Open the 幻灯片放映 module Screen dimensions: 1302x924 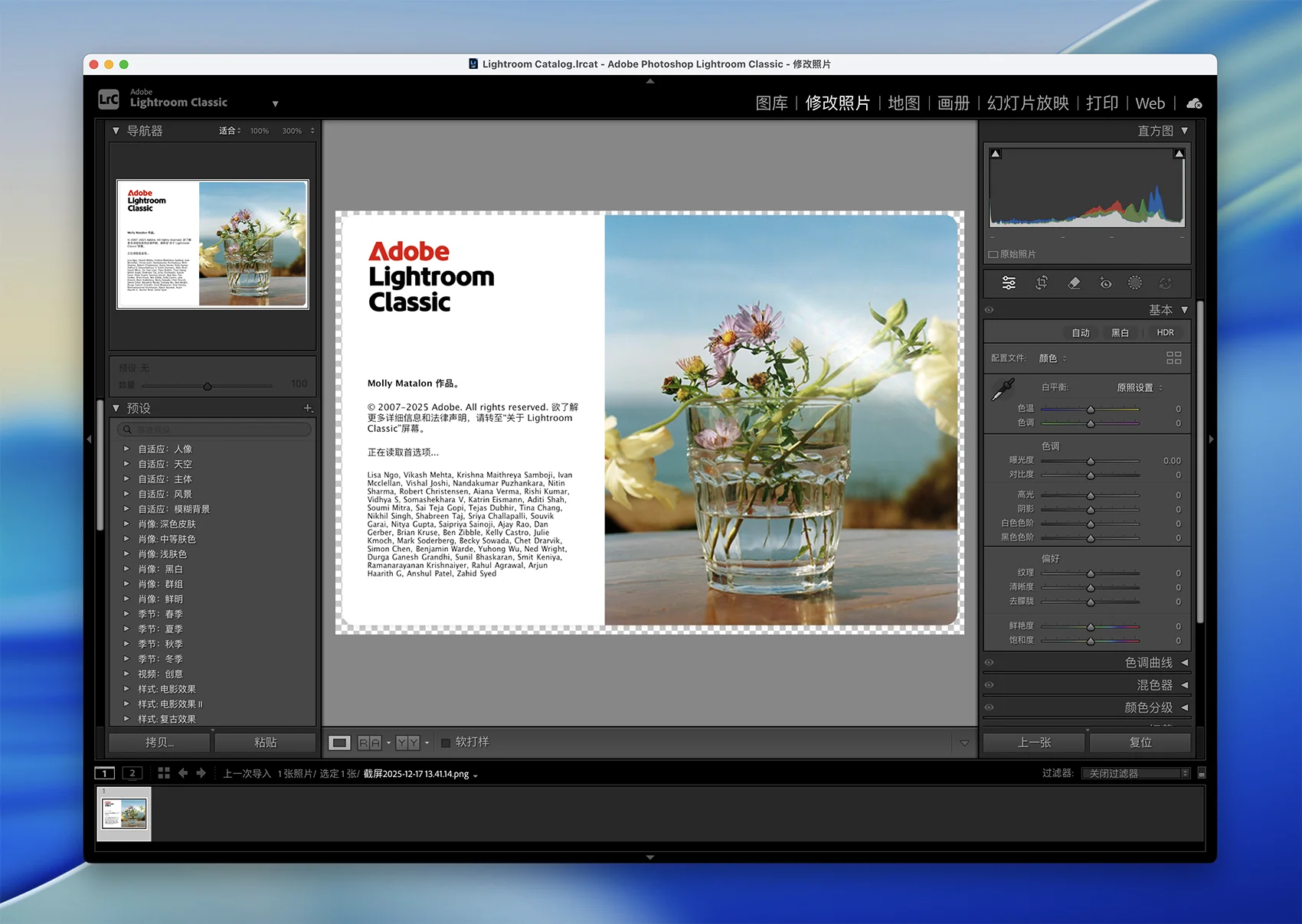click(x=1027, y=103)
